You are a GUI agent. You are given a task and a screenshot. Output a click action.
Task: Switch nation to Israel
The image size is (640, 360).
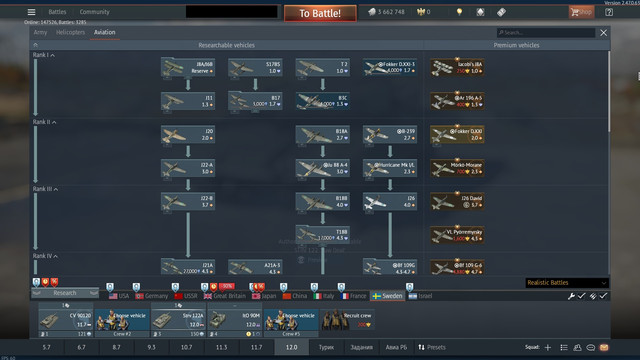[420, 296]
